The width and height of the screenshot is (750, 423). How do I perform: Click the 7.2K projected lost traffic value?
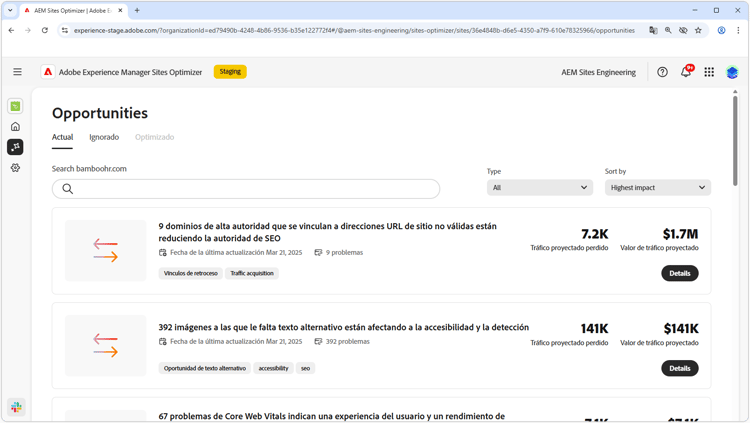(595, 234)
